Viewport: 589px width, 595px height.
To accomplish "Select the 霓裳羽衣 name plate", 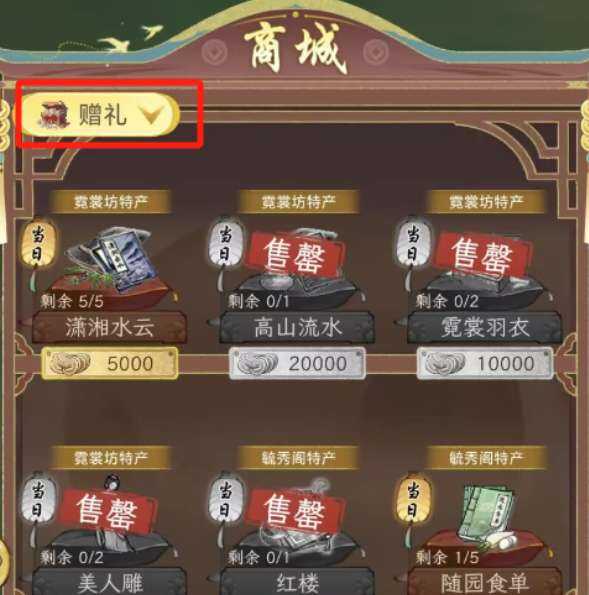I will point(485,327).
